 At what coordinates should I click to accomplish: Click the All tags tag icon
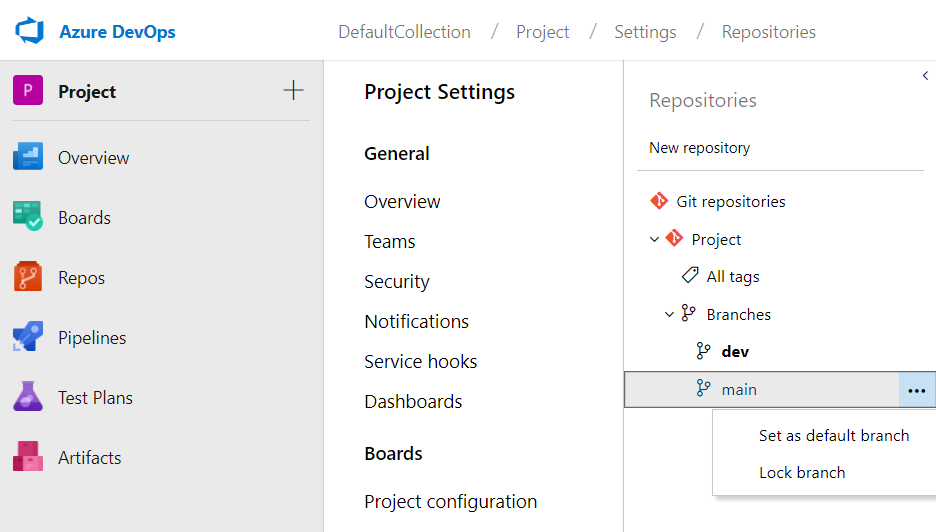(x=690, y=276)
